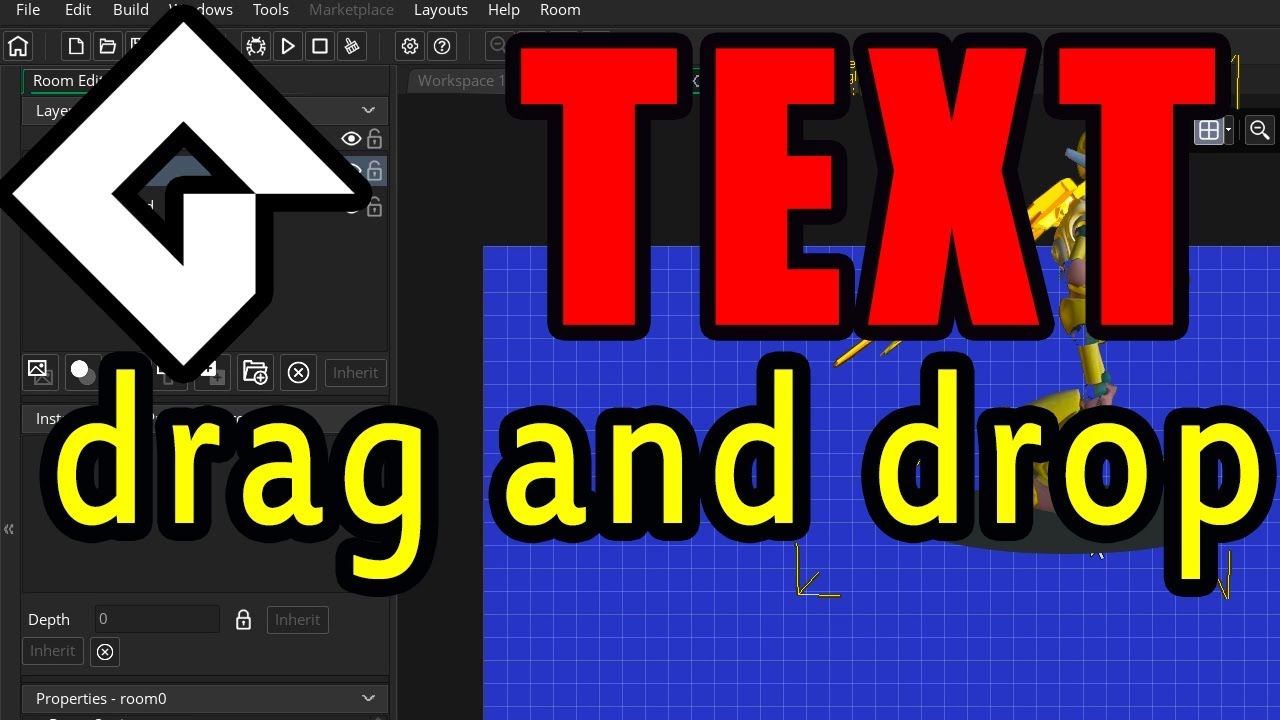Image resolution: width=1280 pixels, height=720 pixels.
Task: Click Inherit button in the layer toolbar
Action: [x=356, y=372]
